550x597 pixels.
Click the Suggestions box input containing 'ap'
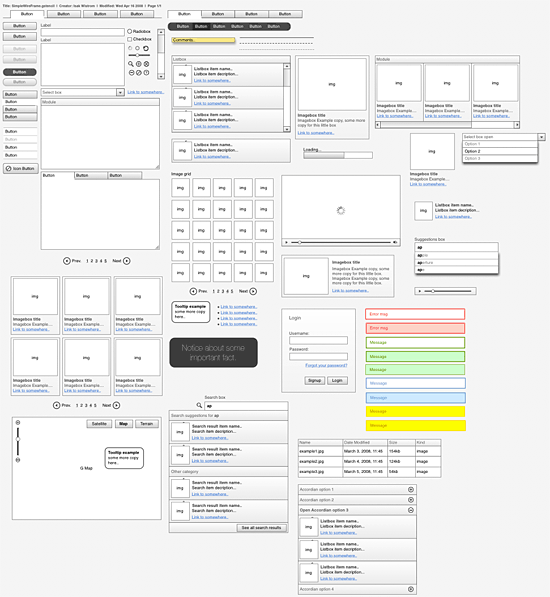coord(456,247)
